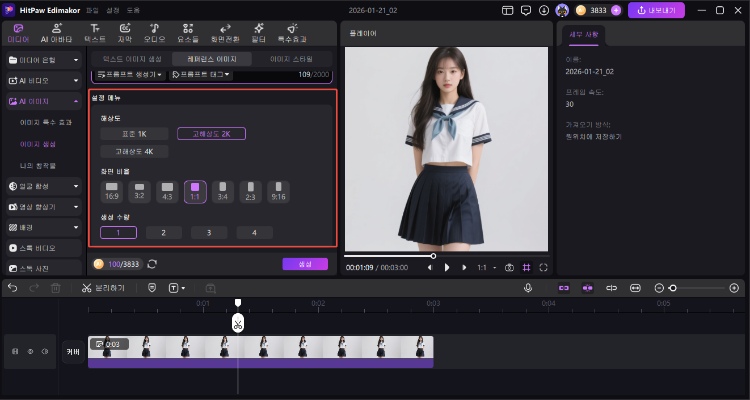
Task: Click the fullscreen icon in the player
Action: click(x=543, y=267)
